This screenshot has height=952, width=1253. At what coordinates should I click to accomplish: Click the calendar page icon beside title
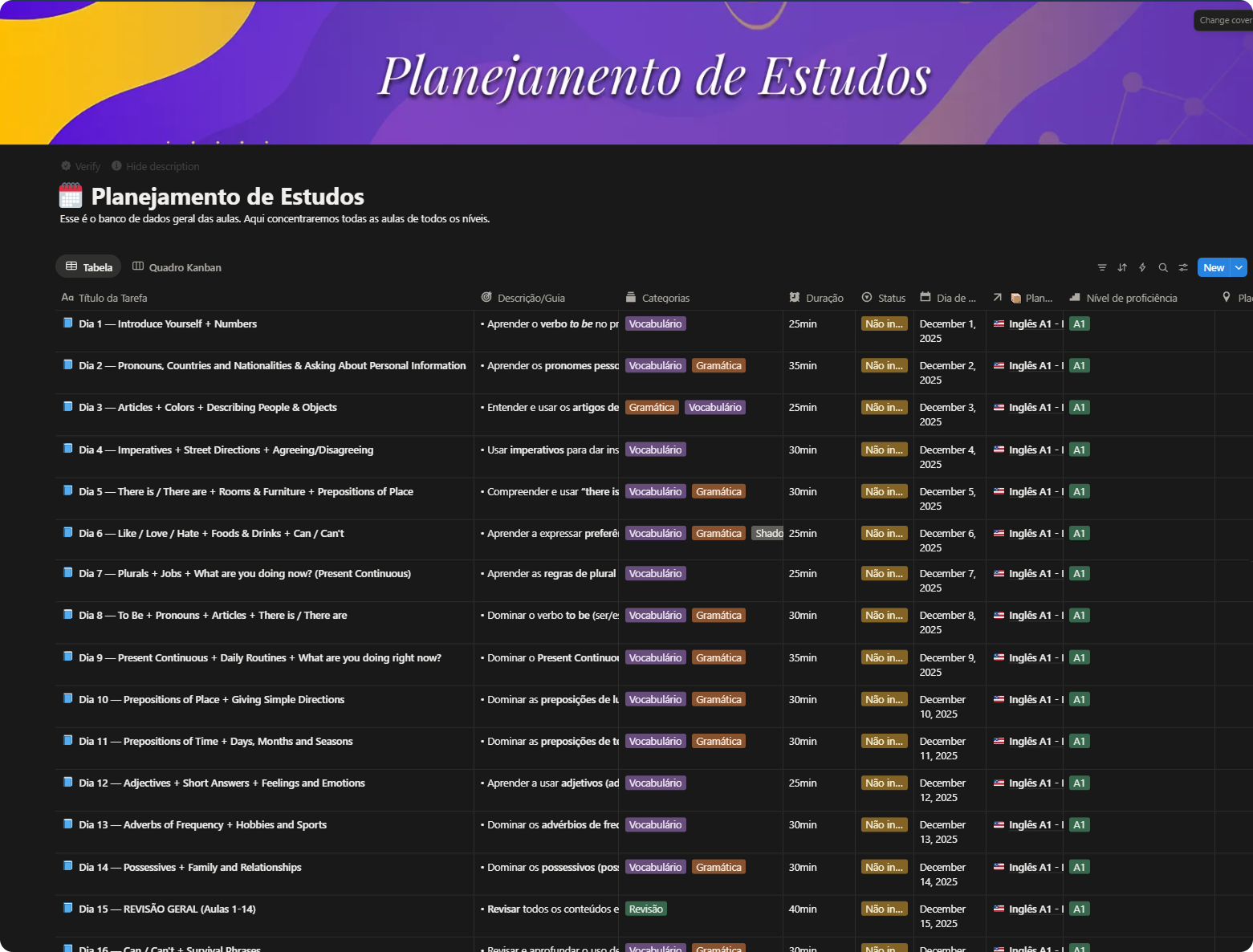point(71,196)
